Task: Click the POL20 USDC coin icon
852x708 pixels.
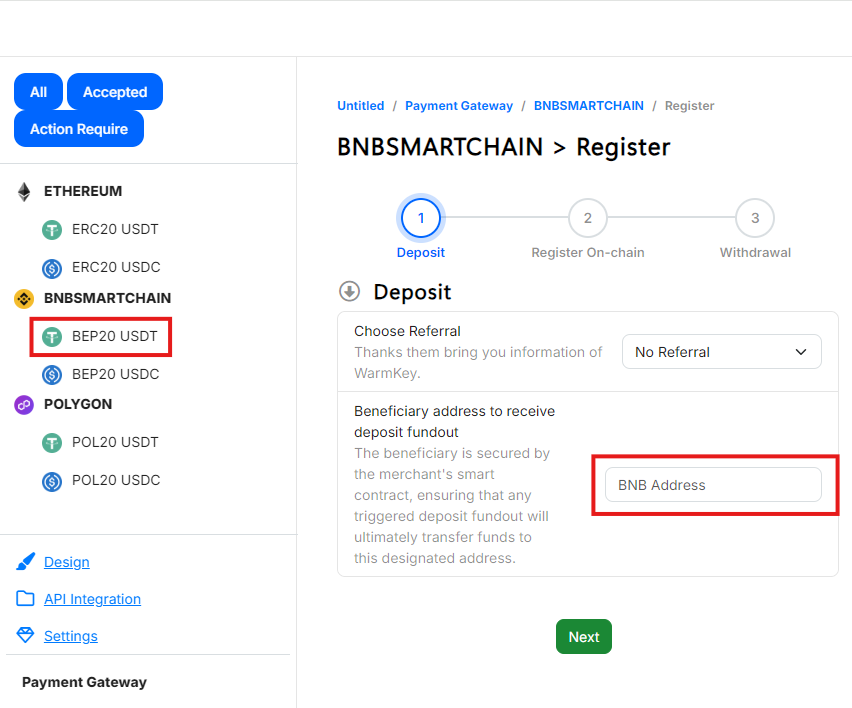Action: (52, 481)
